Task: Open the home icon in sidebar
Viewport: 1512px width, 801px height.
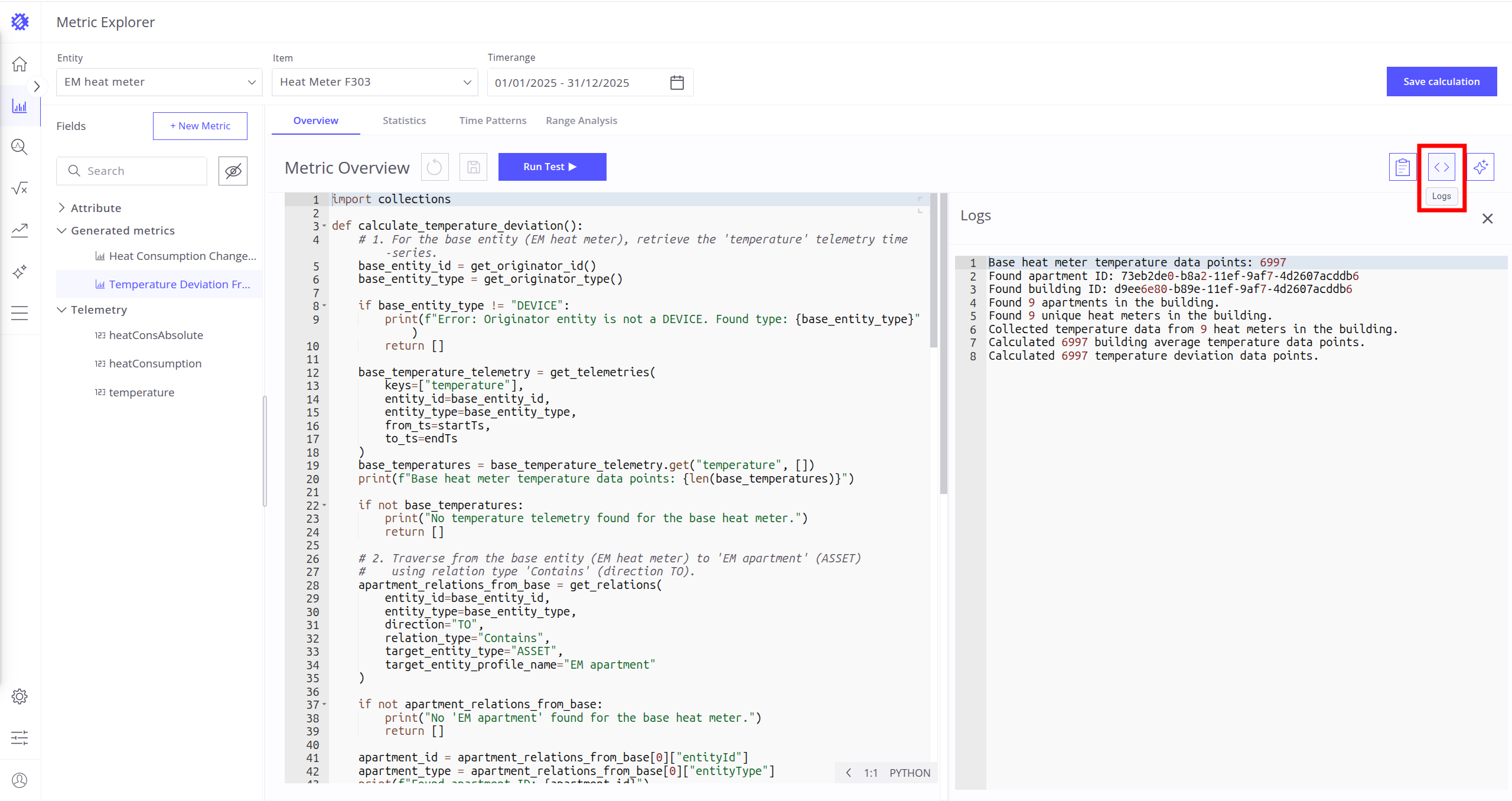Action: point(19,64)
